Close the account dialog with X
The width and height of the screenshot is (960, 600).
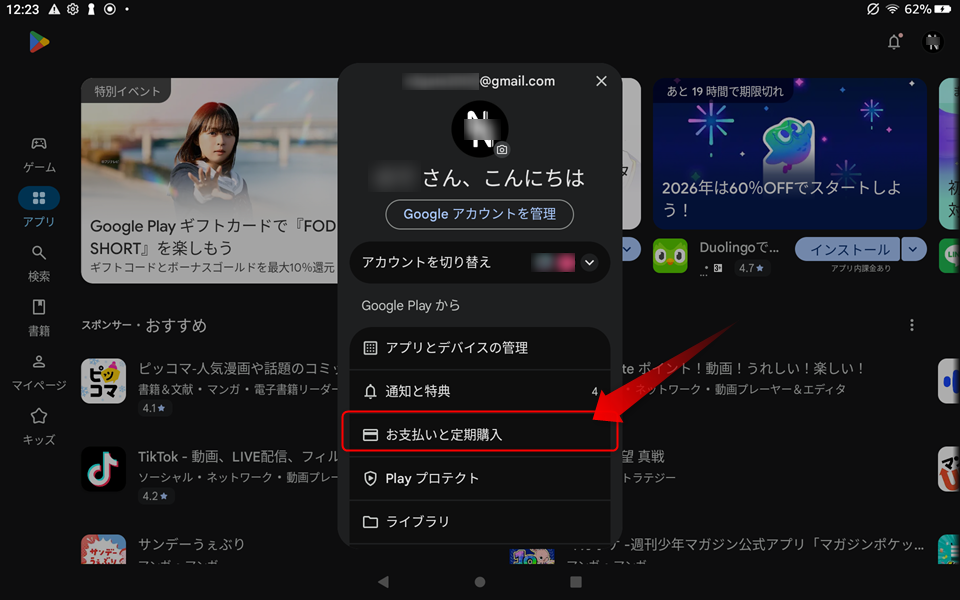(x=601, y=81)
